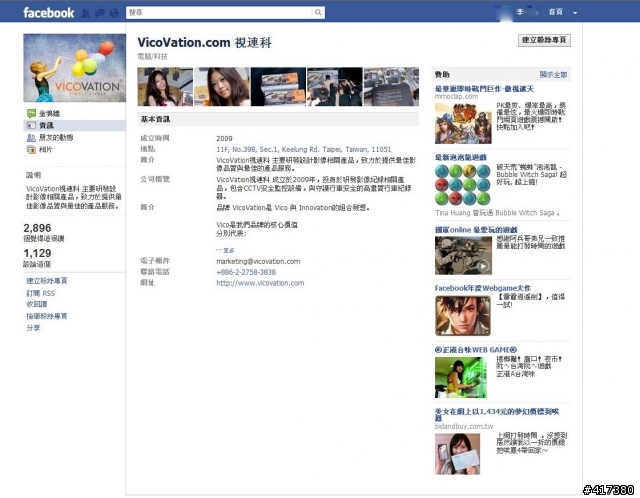Click the bidandbuy.com.tw domain text

click(x=464, y=426)
